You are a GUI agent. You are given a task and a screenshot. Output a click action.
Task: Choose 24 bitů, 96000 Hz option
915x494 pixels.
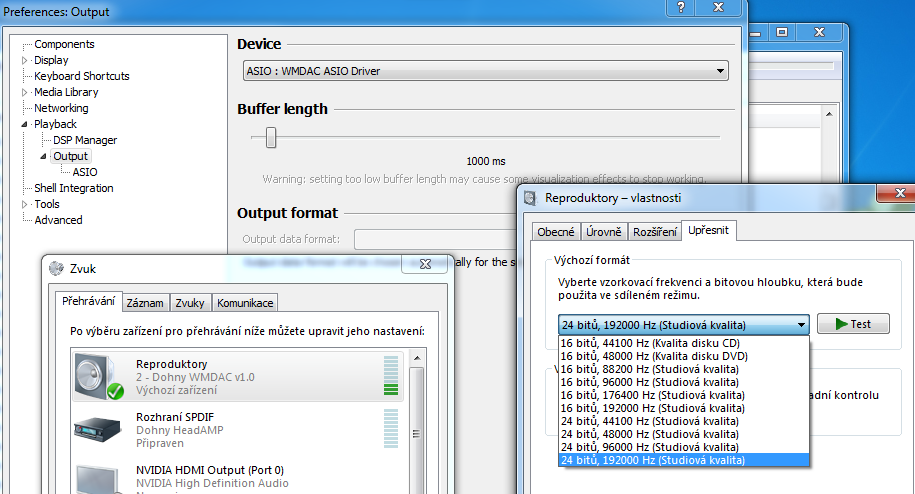[684, 447]
